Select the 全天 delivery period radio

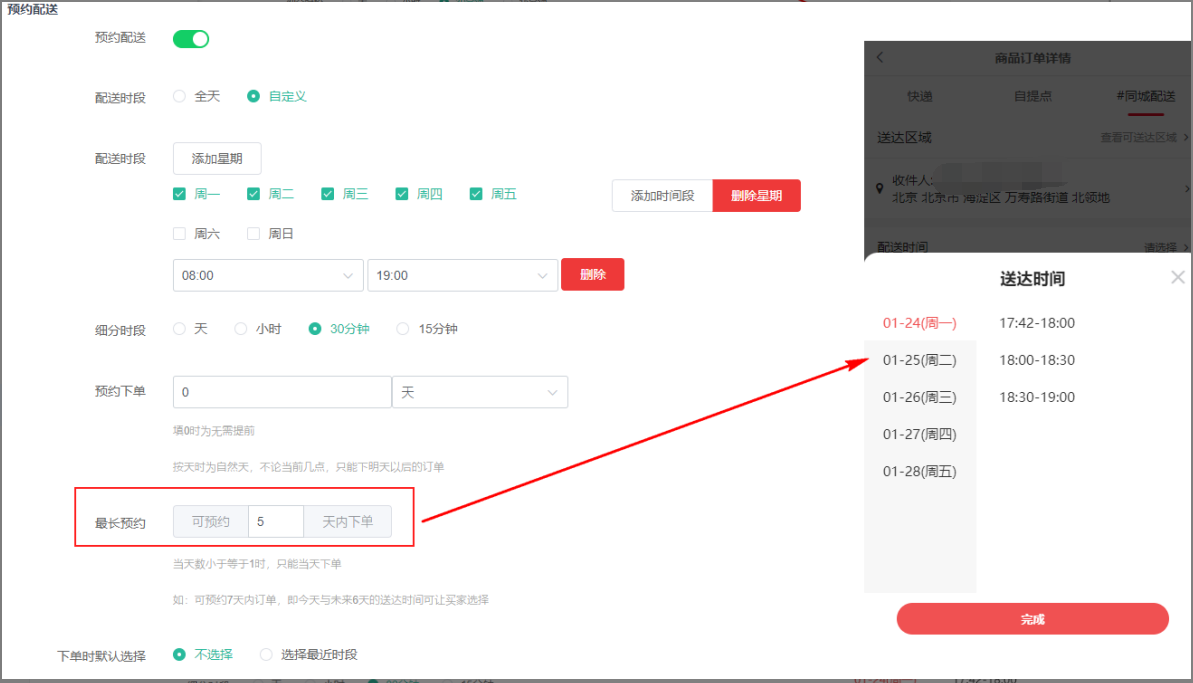pos(180,96)
